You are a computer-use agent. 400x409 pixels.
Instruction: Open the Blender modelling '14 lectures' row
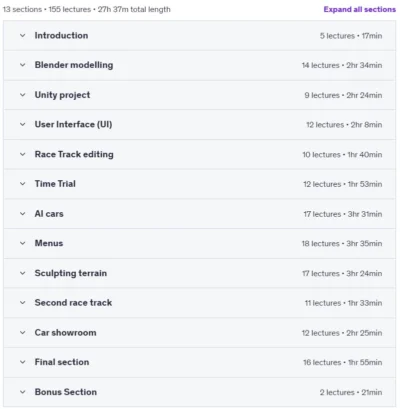click(x=200, y=65)
